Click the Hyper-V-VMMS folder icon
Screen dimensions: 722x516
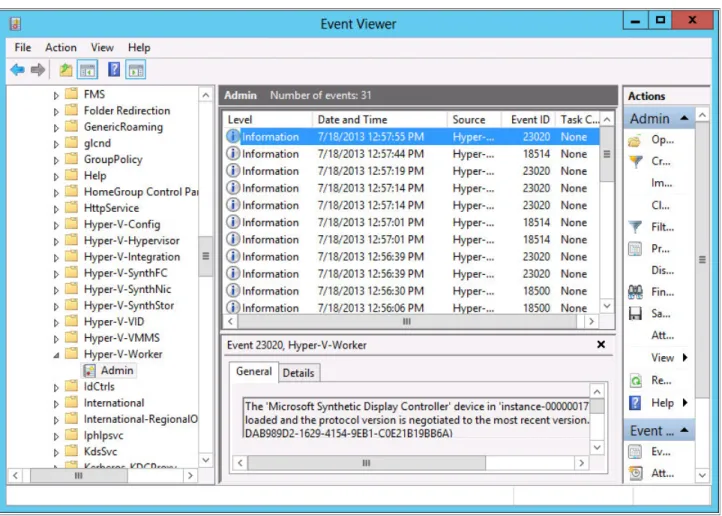71,338
